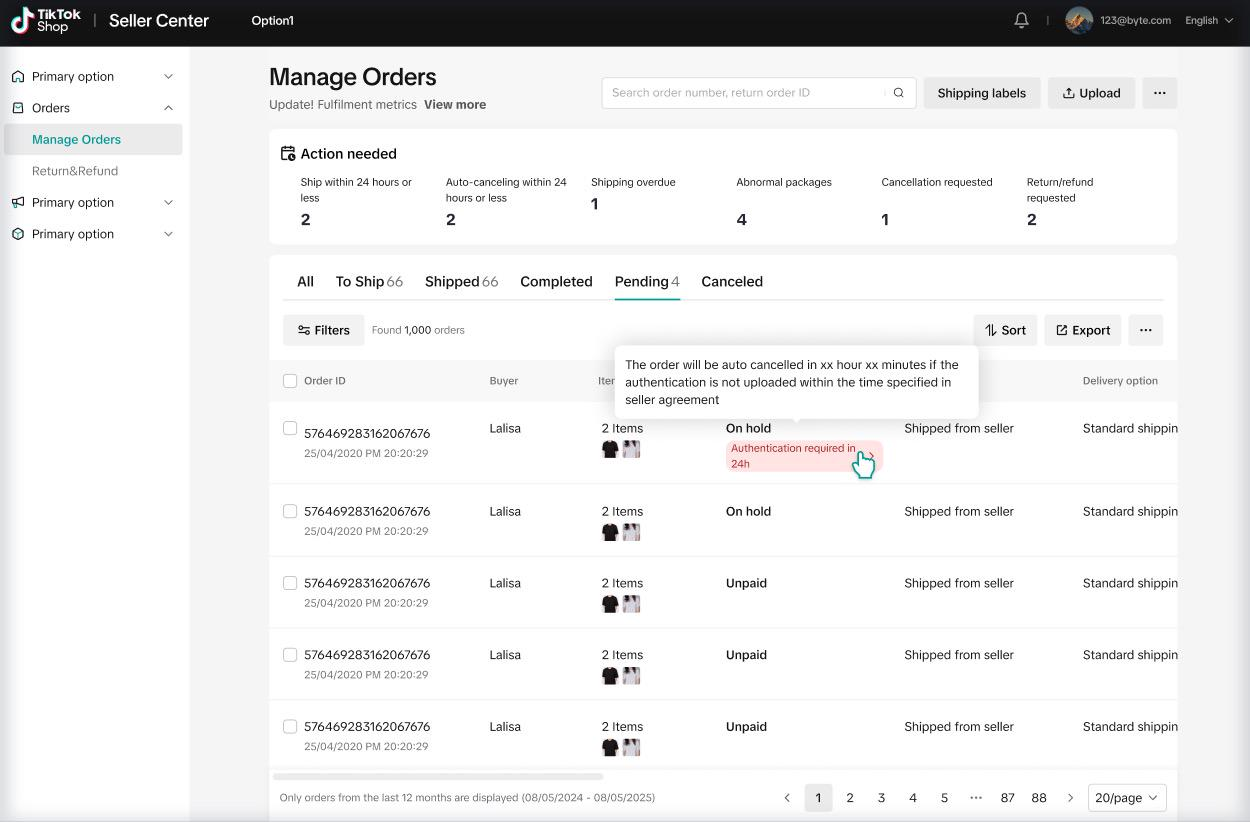
Task: Click the user profile avatar
Action: 1078,20
